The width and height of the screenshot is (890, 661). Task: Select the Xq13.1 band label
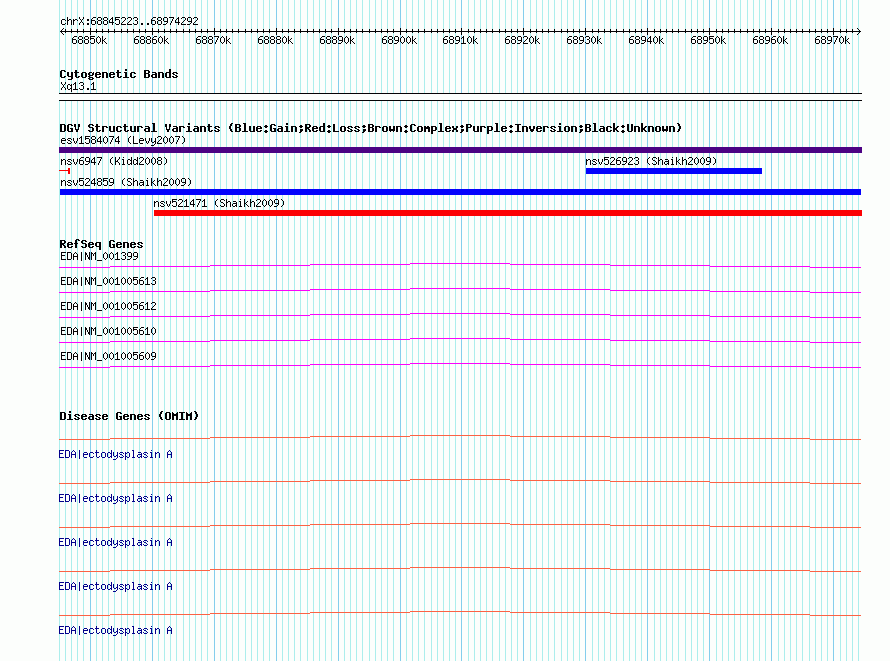[x=78, y=86]
